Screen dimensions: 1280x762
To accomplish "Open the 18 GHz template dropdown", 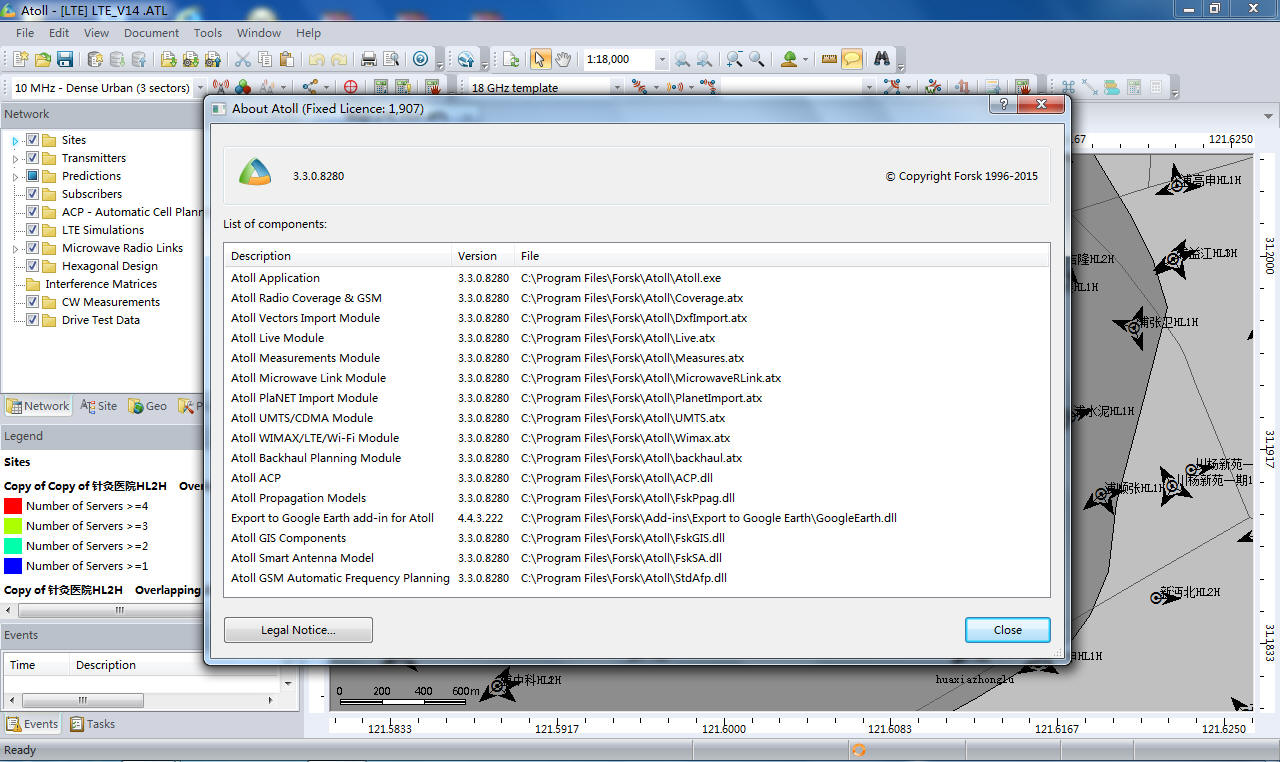I will tap(616, 88).
